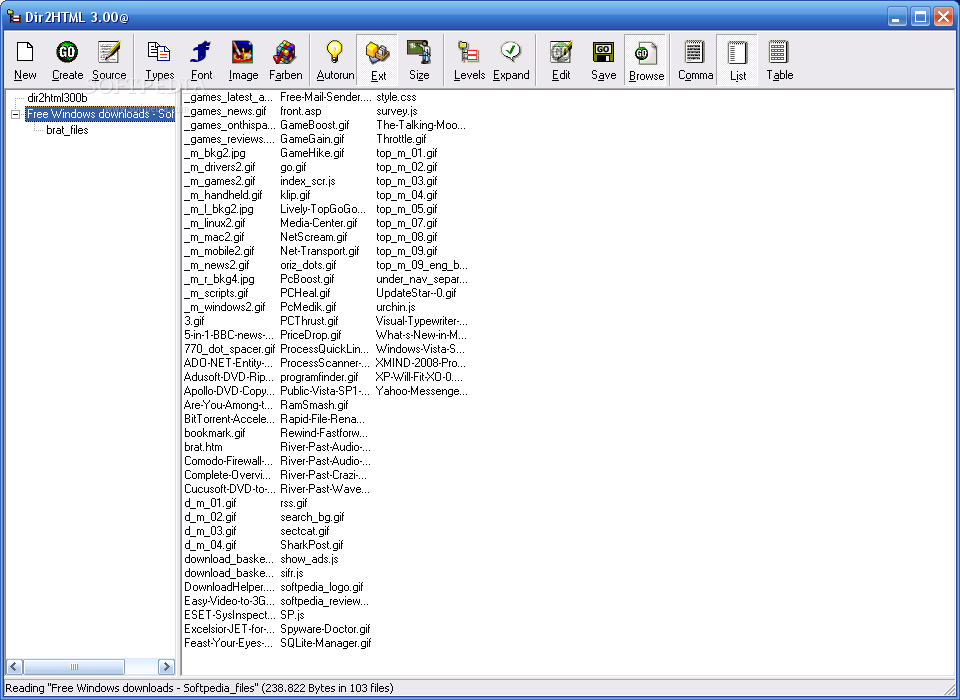Select file 3.gif
Screen dimensions: 960x700
click(195, 321)
